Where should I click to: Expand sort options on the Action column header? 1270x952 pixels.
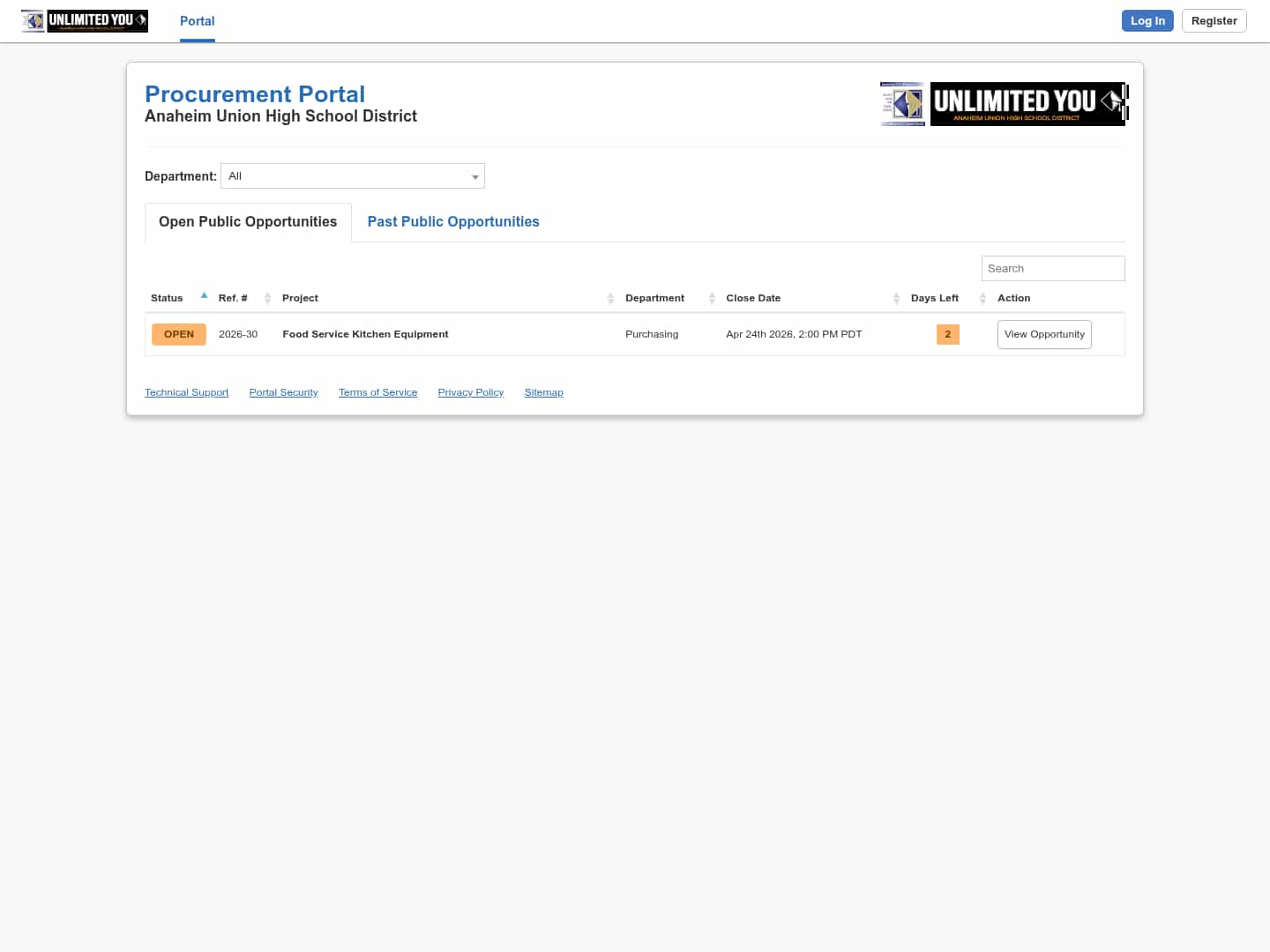tap(1013, 298)
